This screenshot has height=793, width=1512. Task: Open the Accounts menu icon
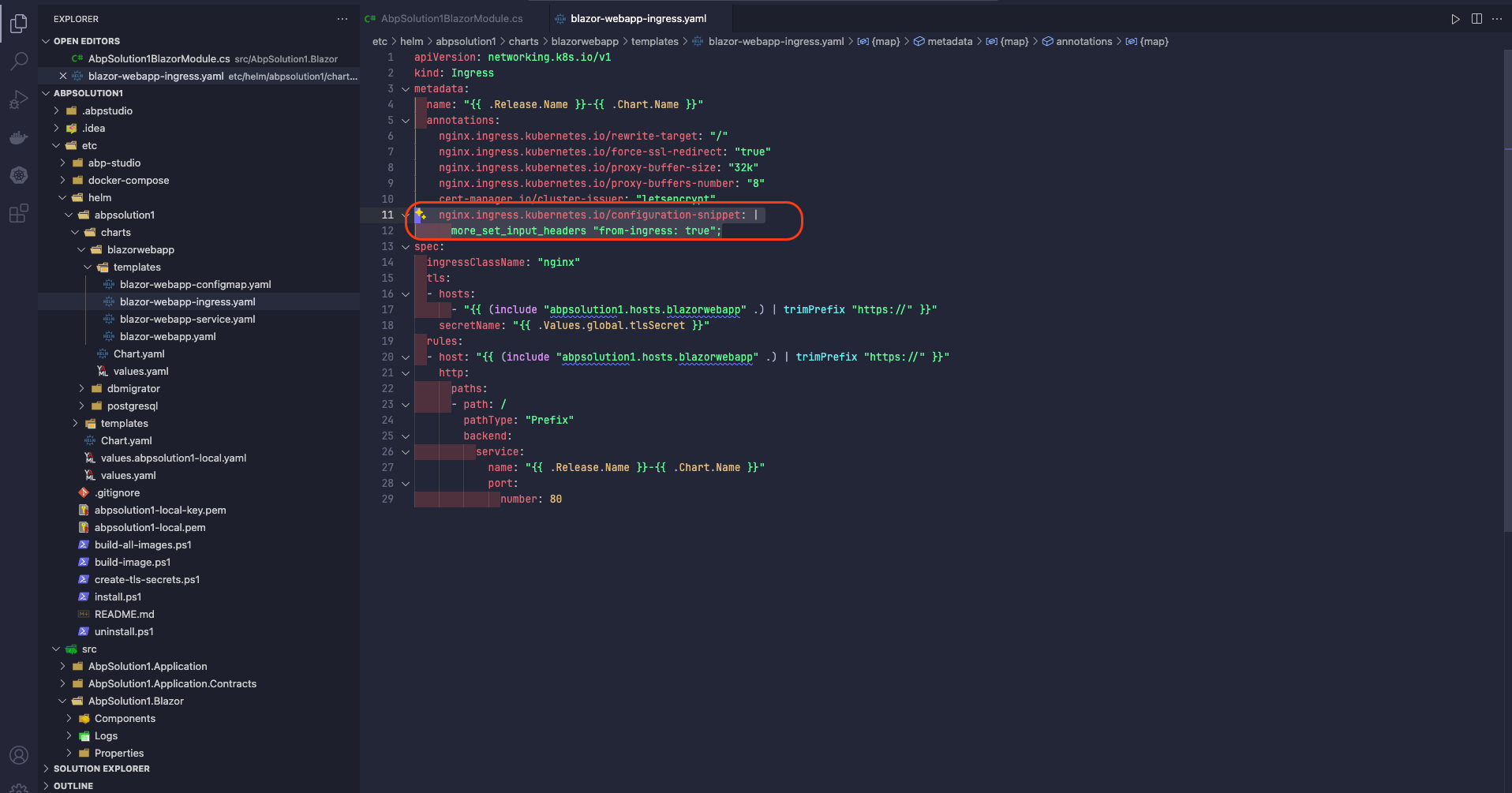(19, 755)
